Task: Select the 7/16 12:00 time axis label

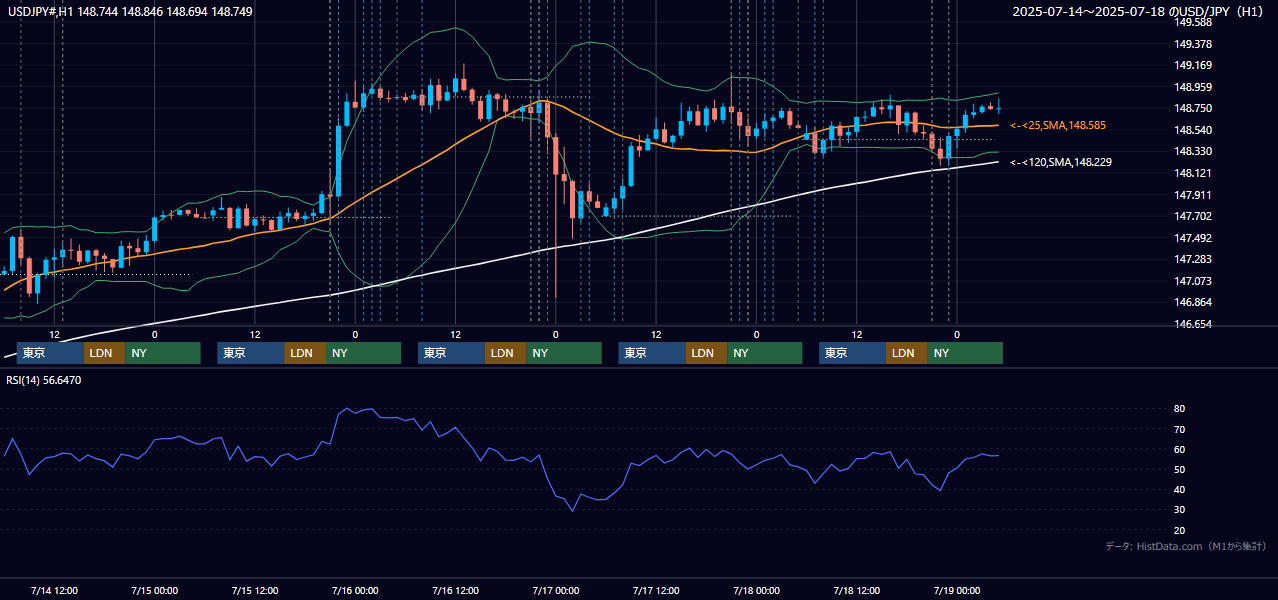Action: [455, 590]
